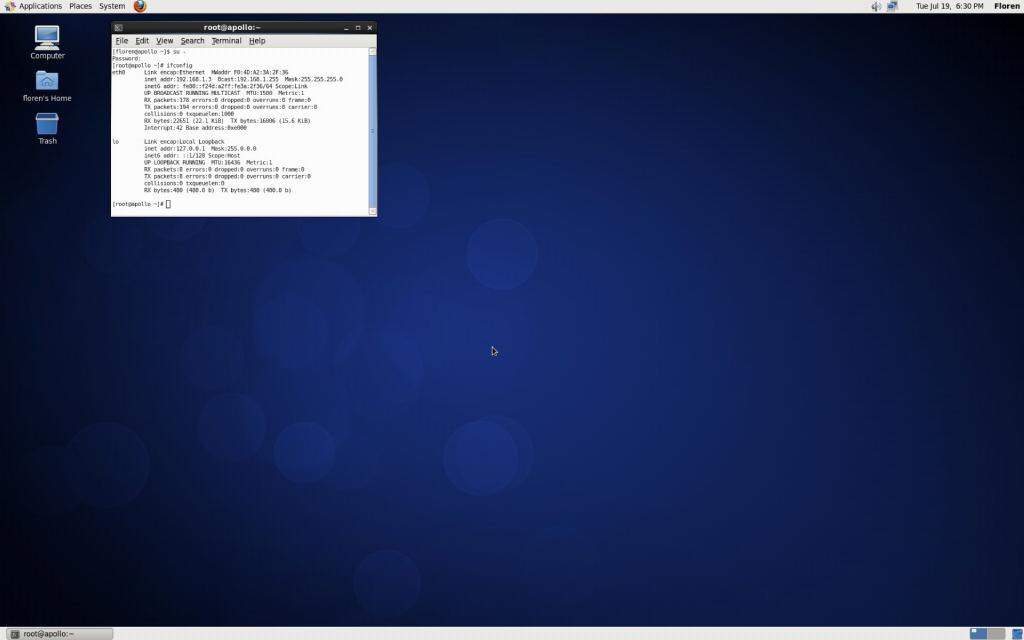1024x640 pixels.
Task: Click the terminal window menu icon in the title bar
Action: point(118,27)
